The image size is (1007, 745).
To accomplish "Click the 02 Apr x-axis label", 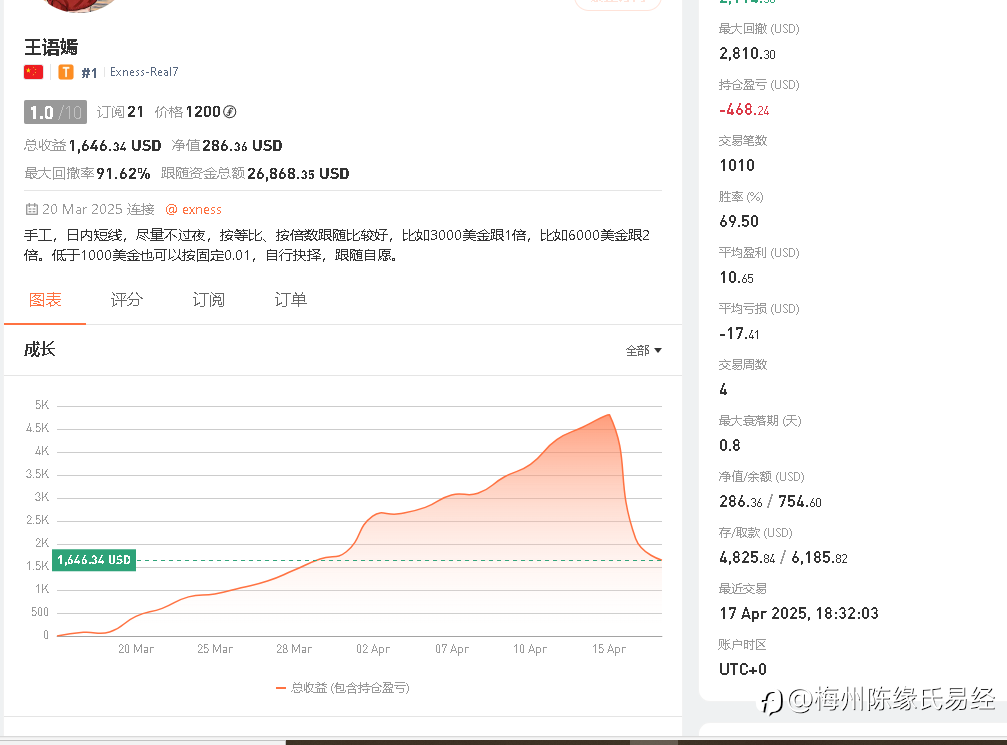I will pyautogui.click(x=373, y=649).
